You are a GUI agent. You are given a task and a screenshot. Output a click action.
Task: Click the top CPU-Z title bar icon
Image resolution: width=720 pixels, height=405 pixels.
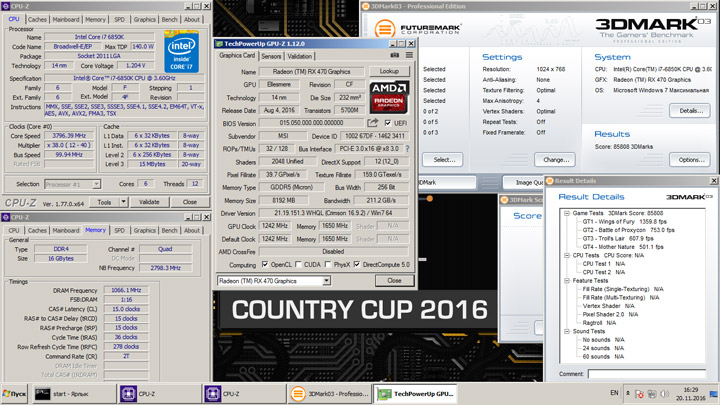tap(6, 6)
